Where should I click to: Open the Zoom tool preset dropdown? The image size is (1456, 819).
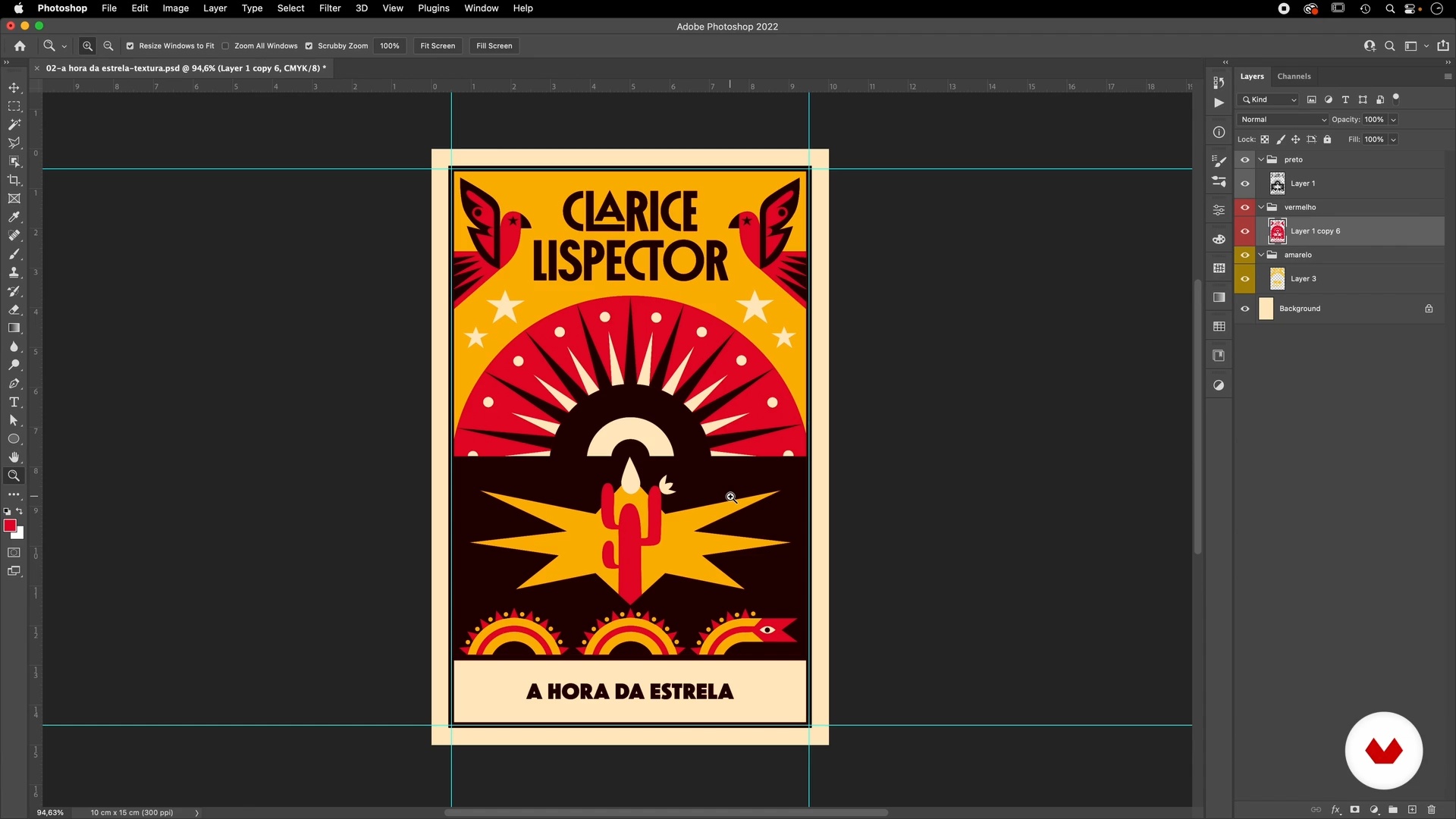64,46
